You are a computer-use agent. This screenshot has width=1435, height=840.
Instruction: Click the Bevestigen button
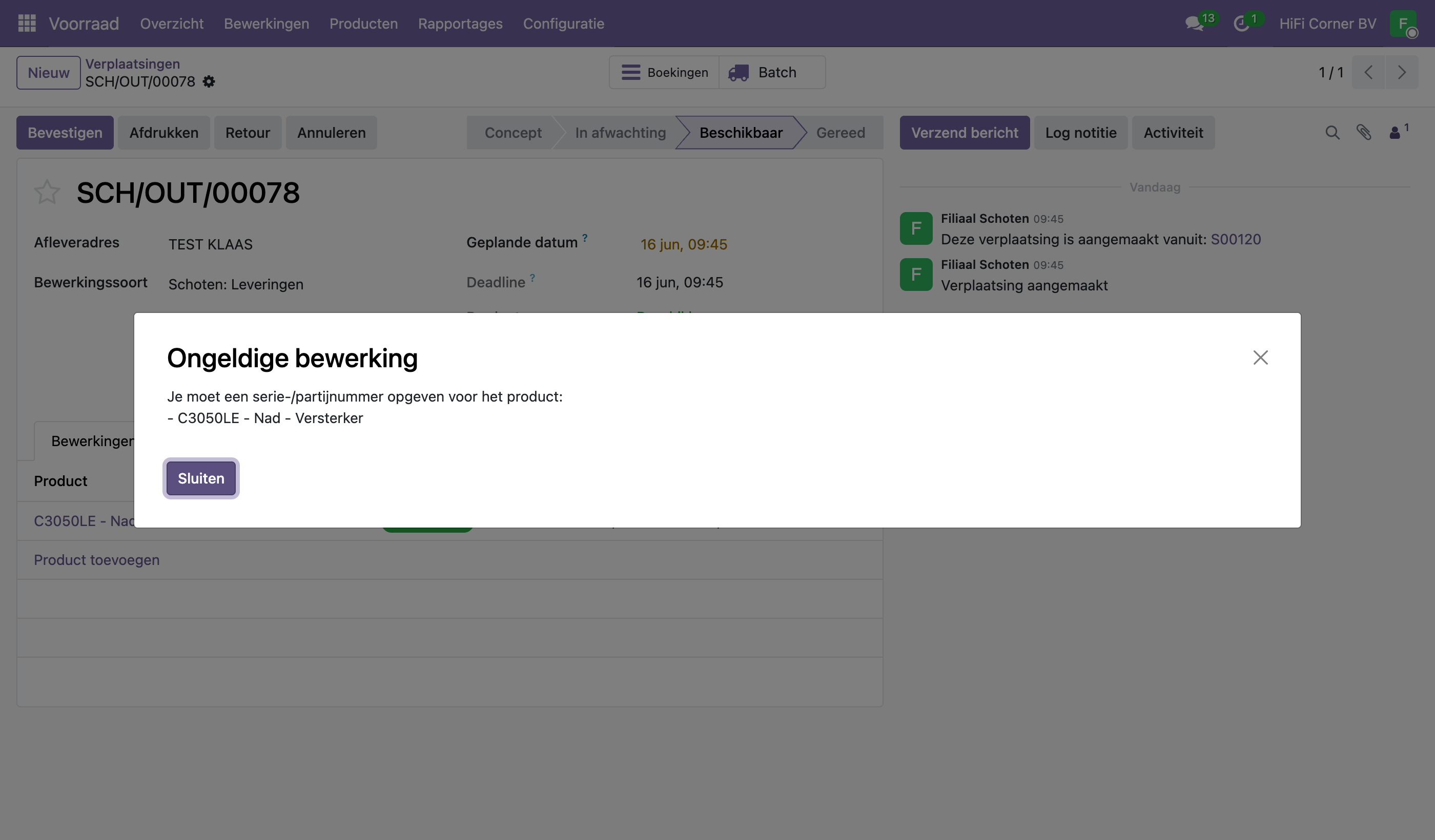(x=65, y=133)
